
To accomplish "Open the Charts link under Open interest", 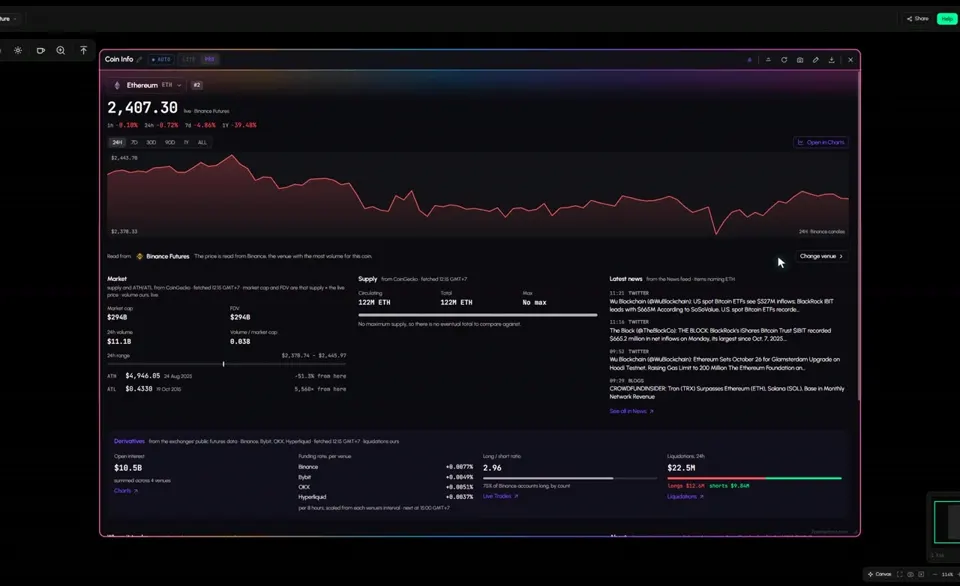I will coord(126,491).
